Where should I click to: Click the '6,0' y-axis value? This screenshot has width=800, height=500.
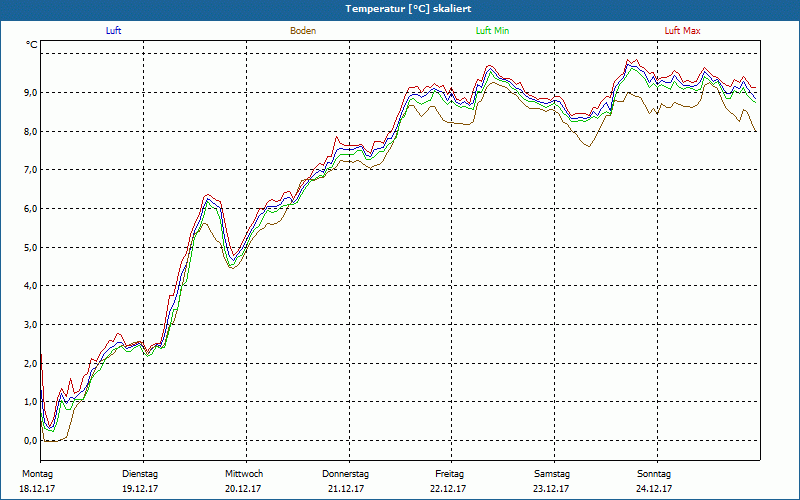[x=31, y=208]
